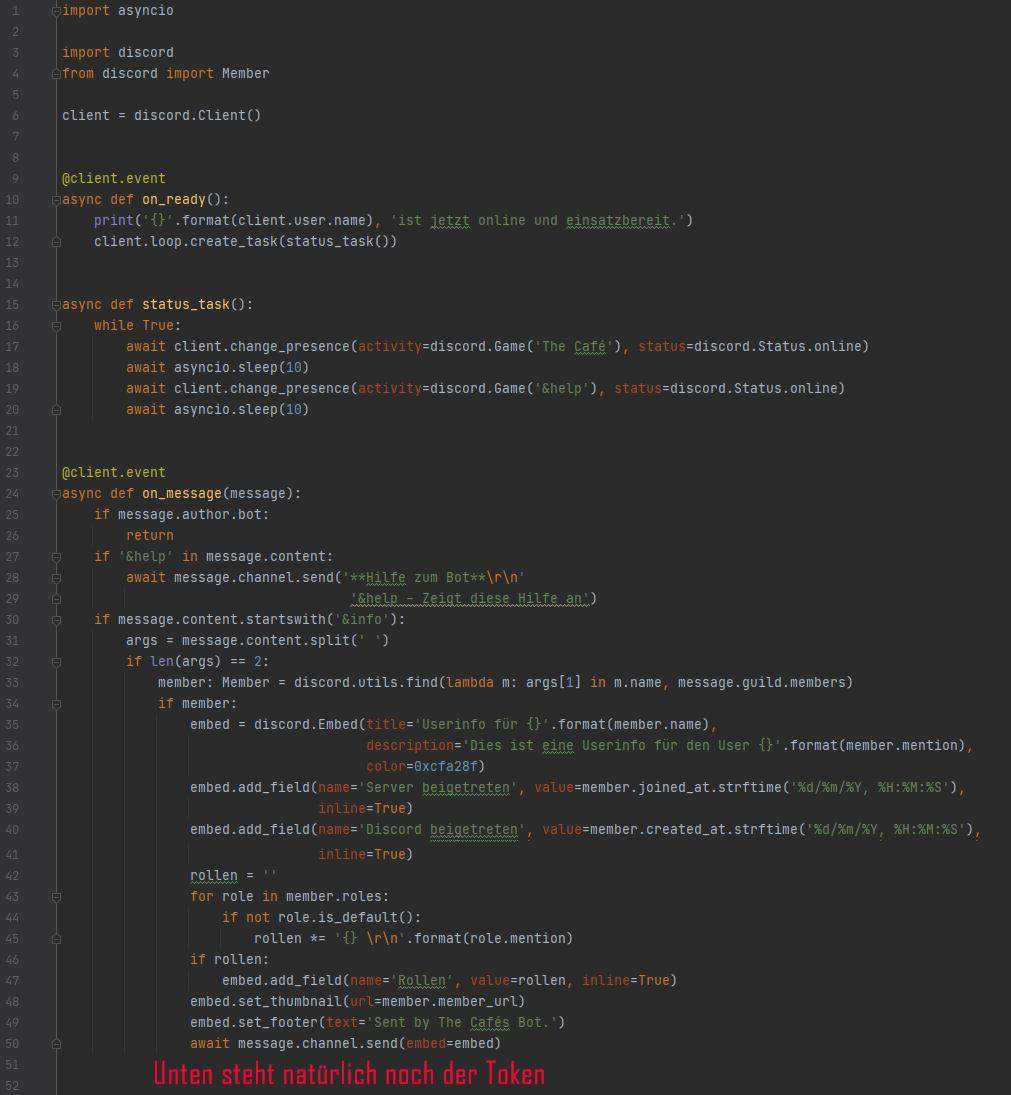Fold the if '&help' condition block

56,556
